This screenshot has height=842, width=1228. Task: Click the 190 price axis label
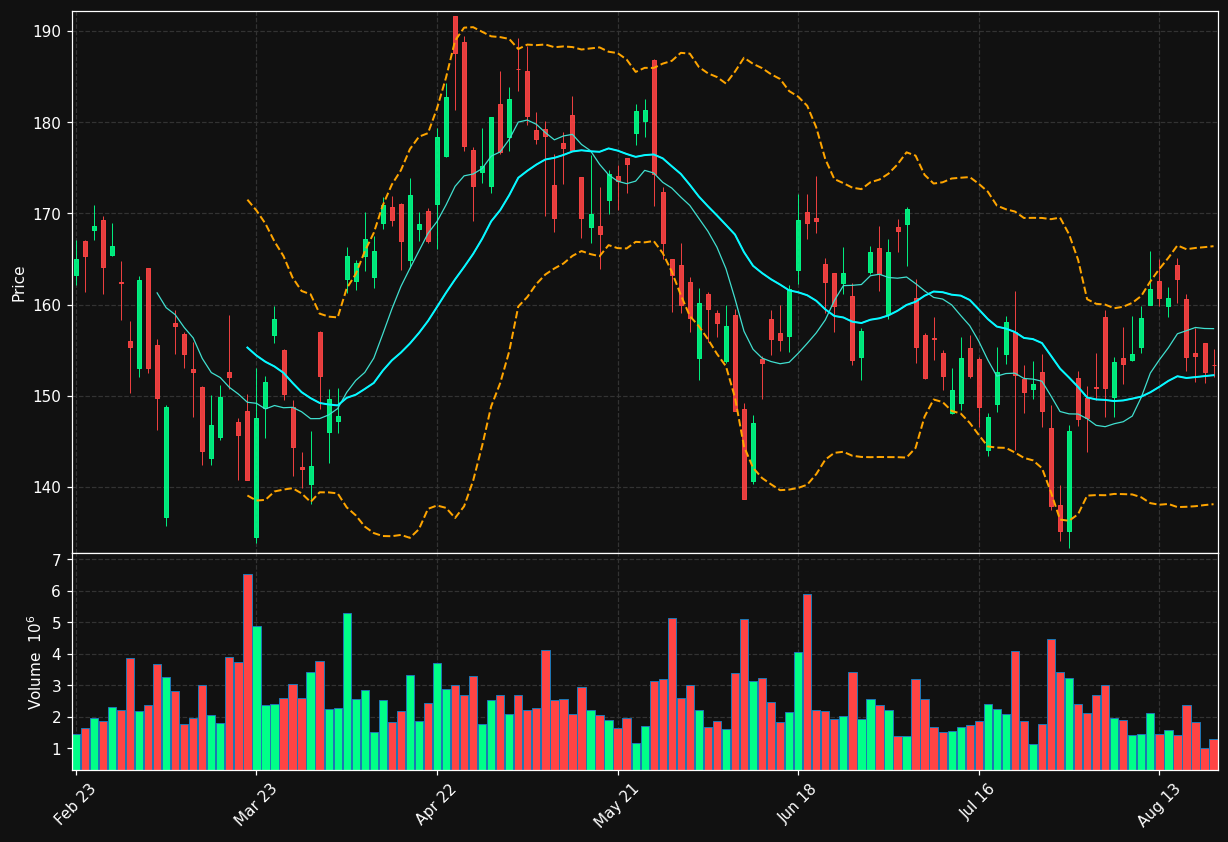tap(47, 32)
